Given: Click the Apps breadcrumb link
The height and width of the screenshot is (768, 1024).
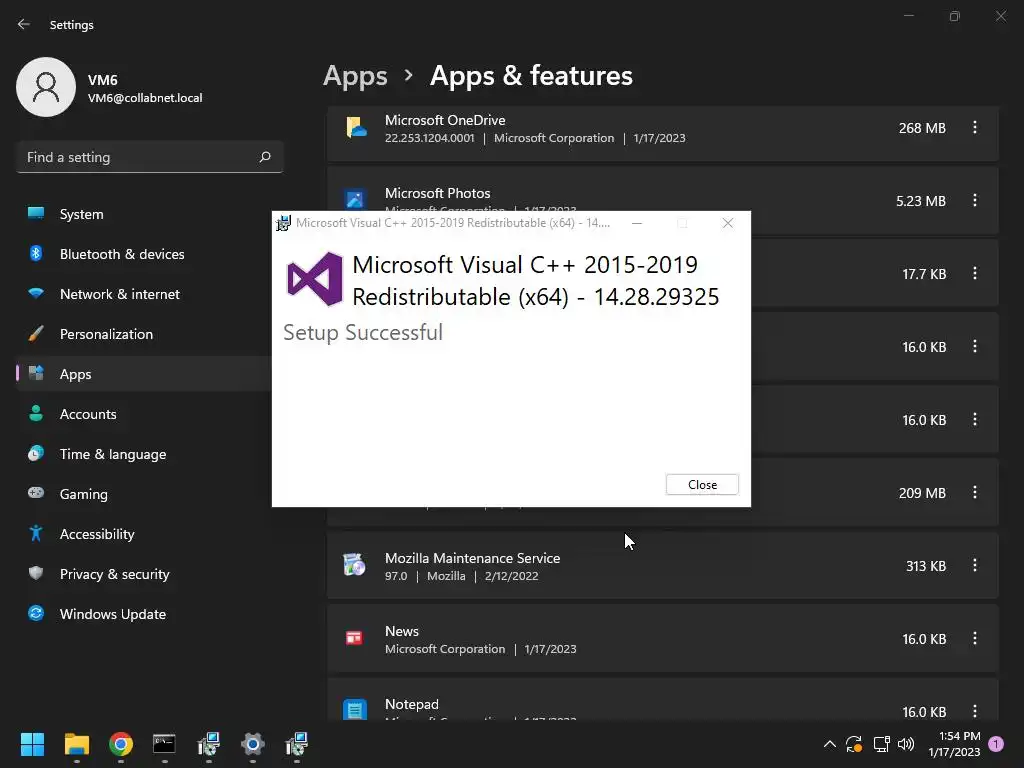Looking at the screenshot, I should [x=355, y=76].
